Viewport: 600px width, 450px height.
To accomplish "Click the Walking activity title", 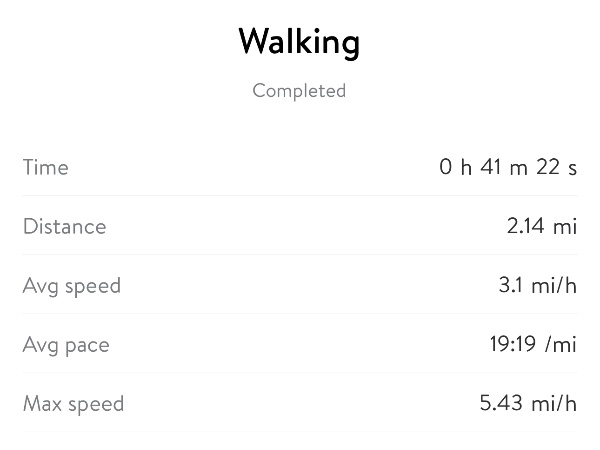I will [299, 43].
